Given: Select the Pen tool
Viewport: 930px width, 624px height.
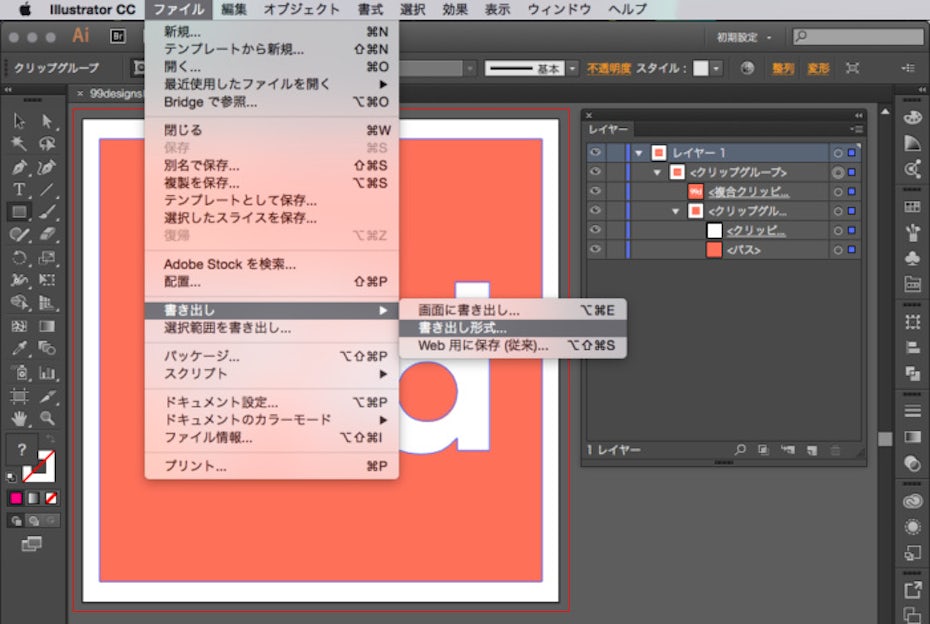Looking at the screenshot, I should [19, 166].
